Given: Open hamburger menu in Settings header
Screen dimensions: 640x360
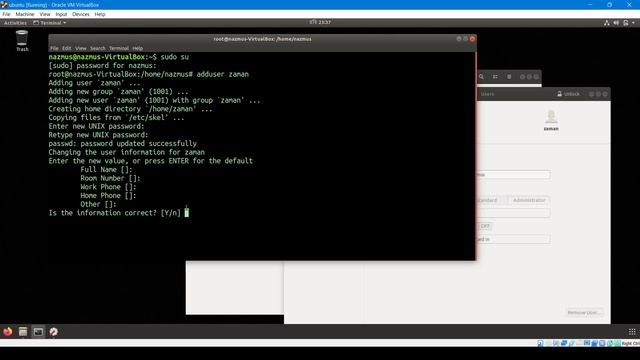Looking at the screenshot, I should (x=509, y=76).
